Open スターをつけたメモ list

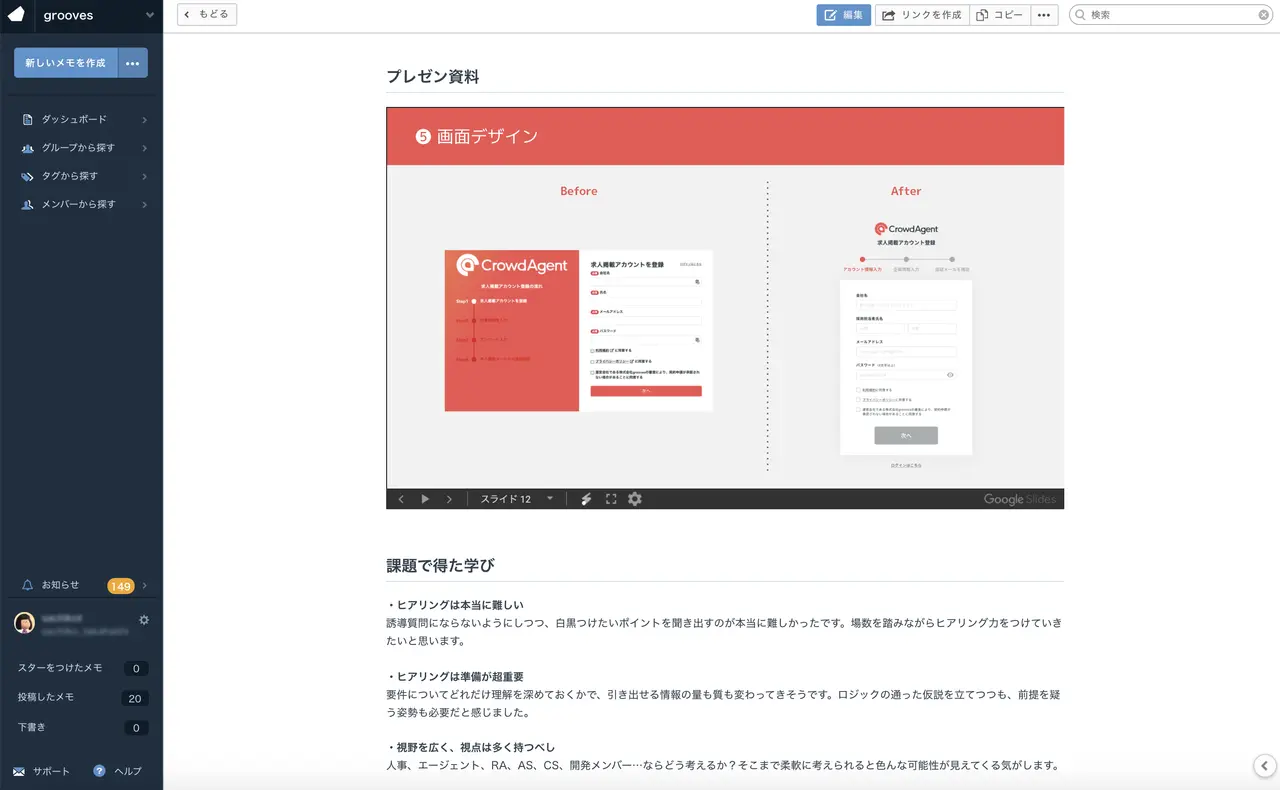click(81, 668)
